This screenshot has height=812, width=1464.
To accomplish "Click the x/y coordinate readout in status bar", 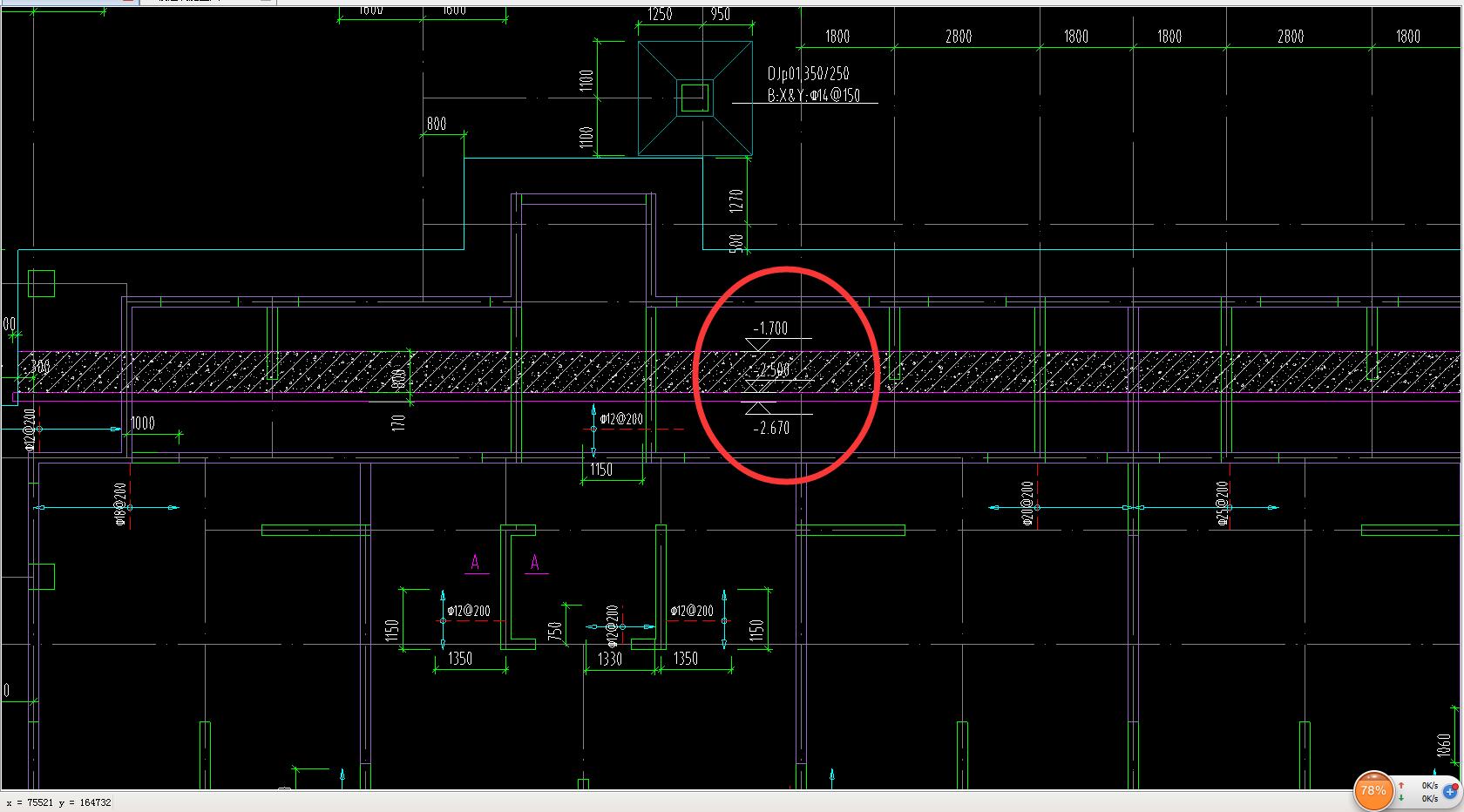I will [58, 802].
